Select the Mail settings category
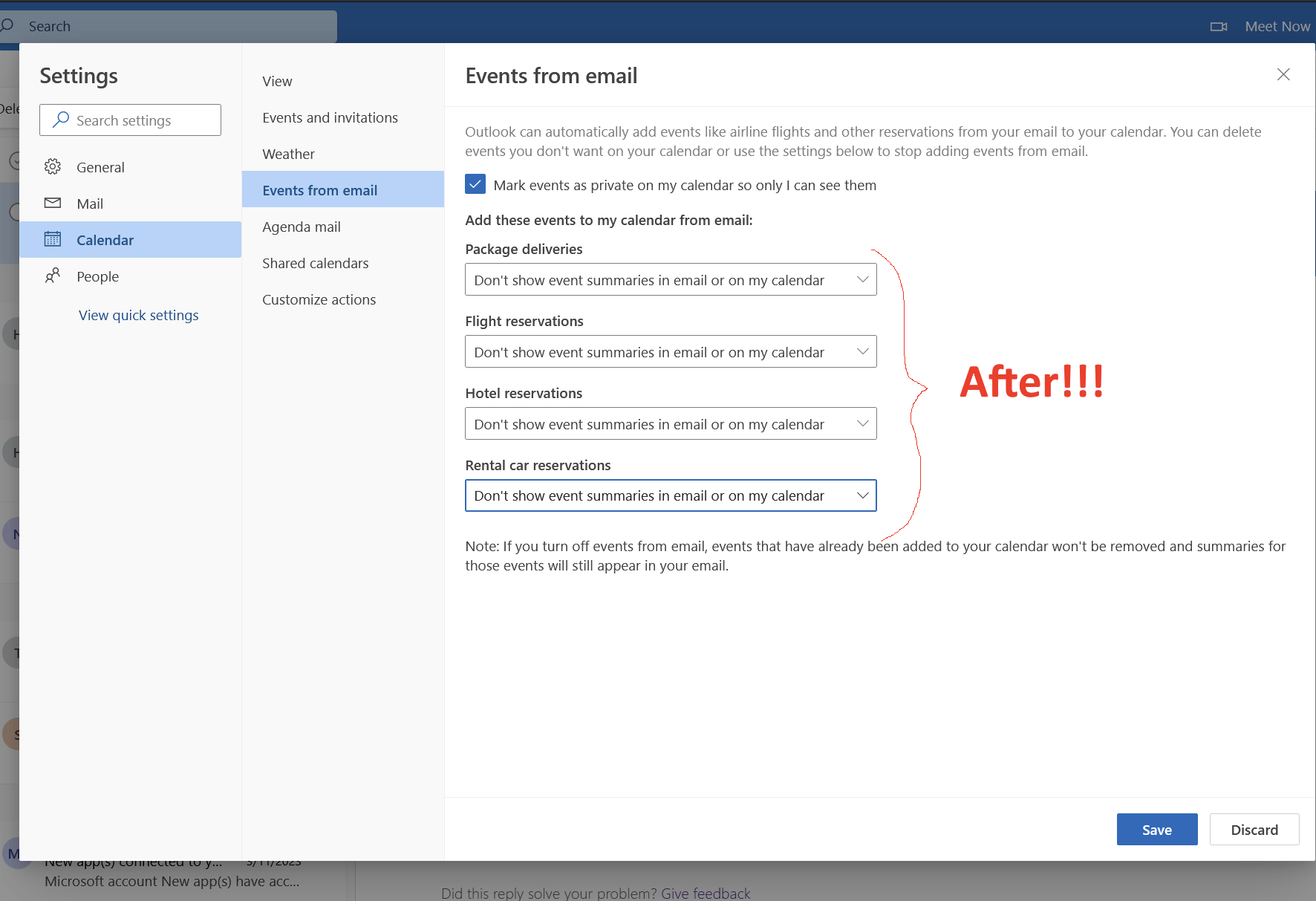 [130, 204]
